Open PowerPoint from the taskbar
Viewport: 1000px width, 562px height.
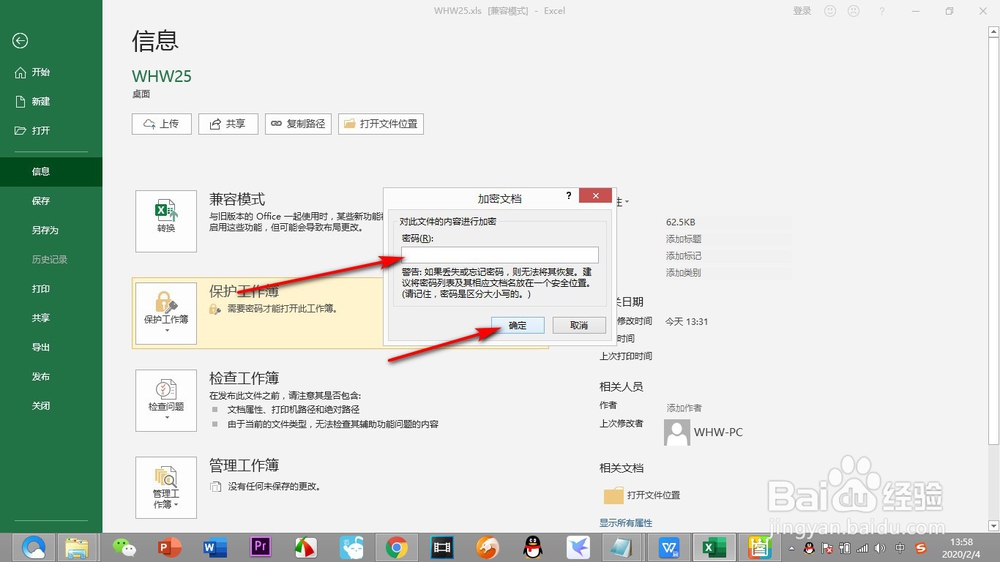pos(169,547)
